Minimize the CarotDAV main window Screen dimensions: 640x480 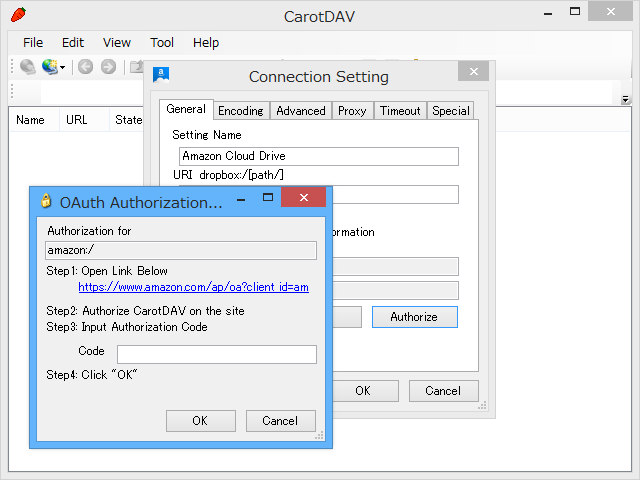coord(548,14)
